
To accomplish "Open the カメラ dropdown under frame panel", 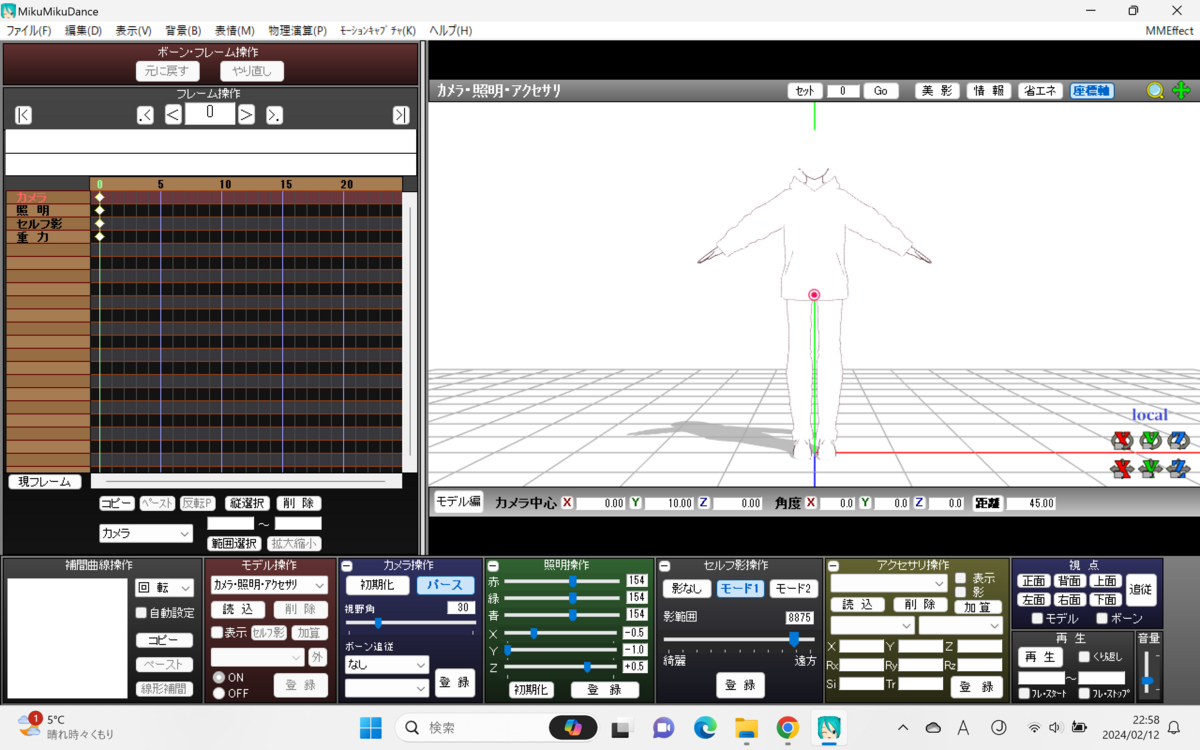I will pos(145,534).
